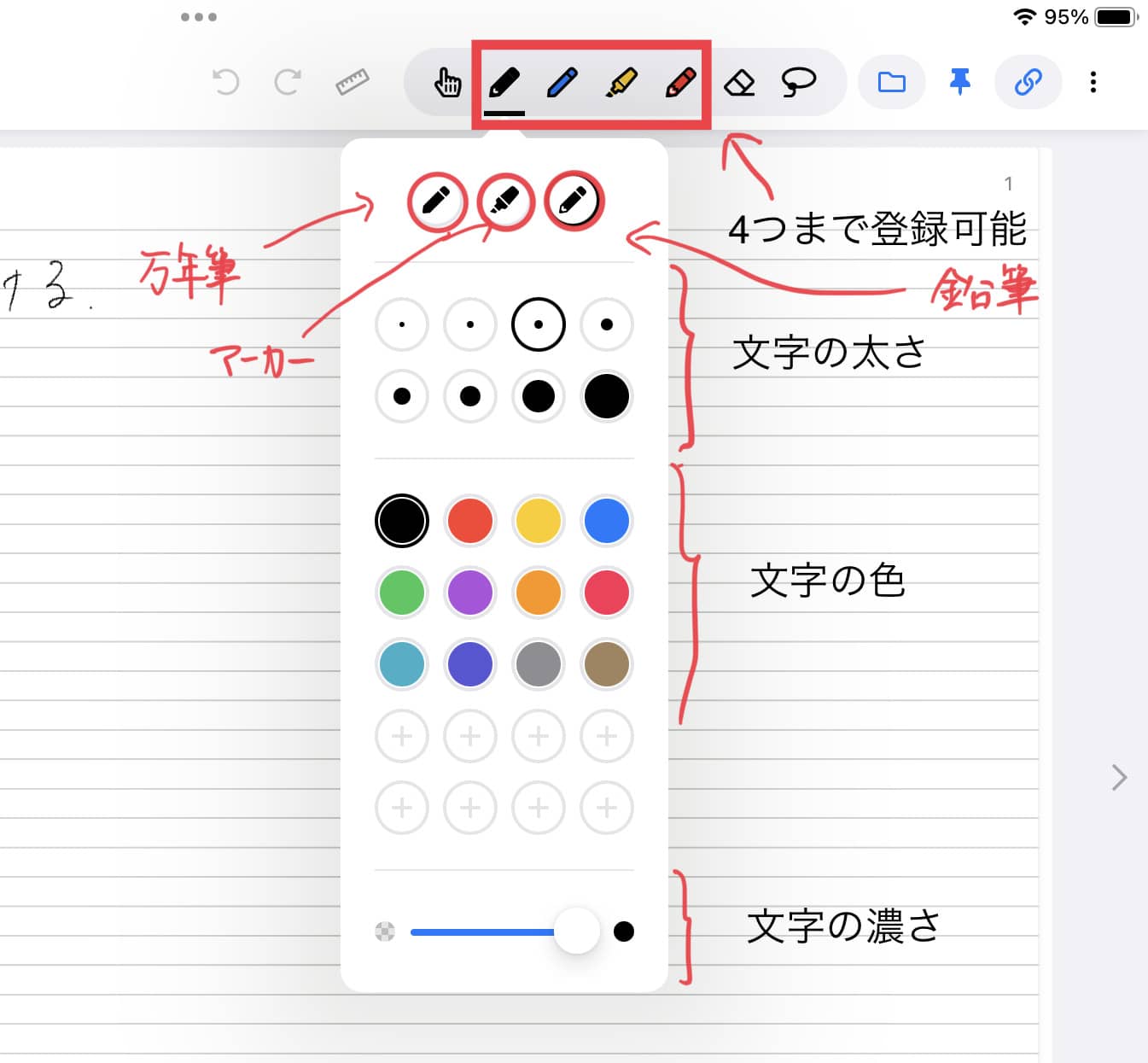Choose the largest stroke thickness dot
This screenshot has height=1063, width=1148.
(606, 395)
